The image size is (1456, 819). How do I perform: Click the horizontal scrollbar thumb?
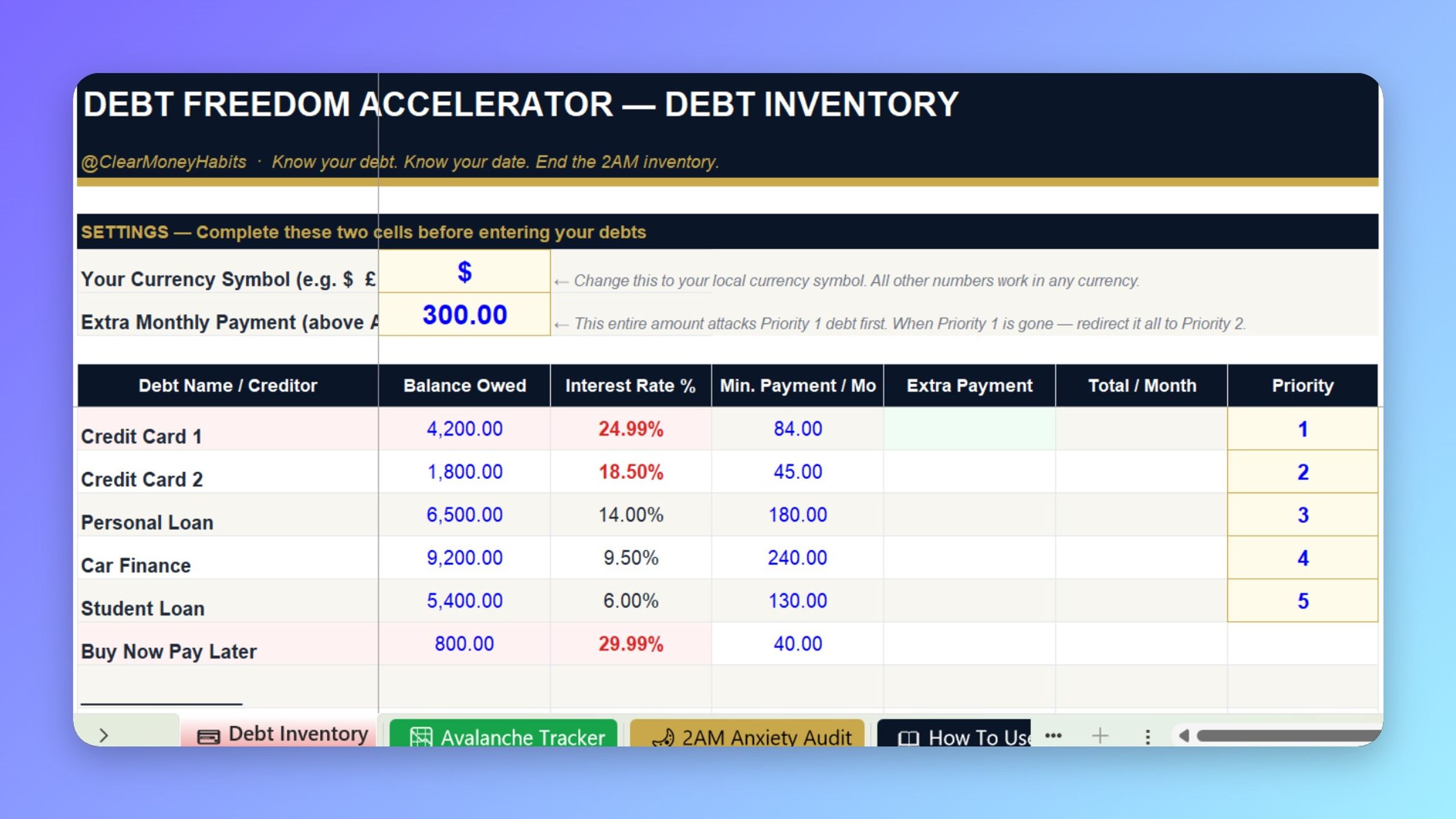1290,736
